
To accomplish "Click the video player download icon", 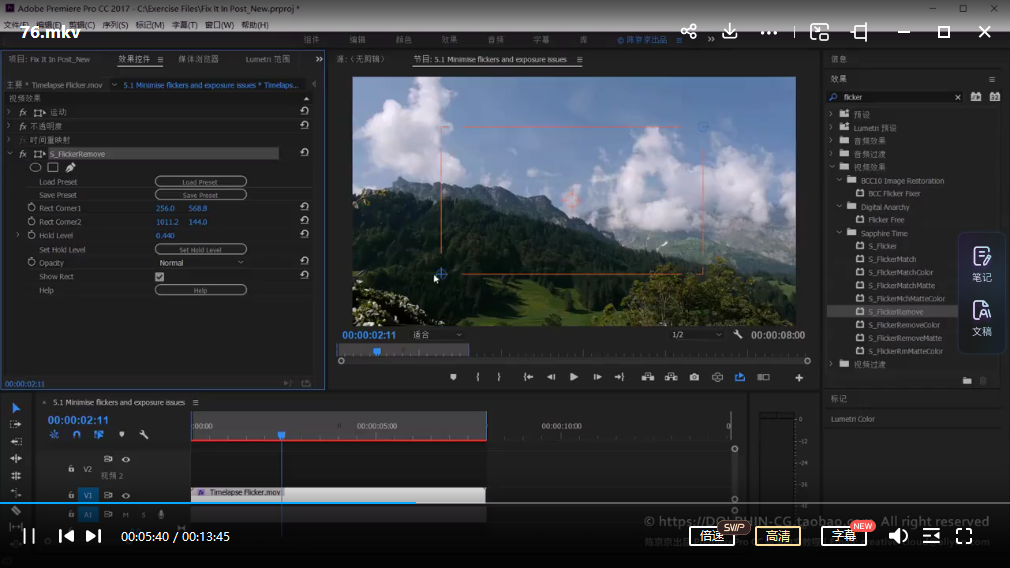I will pyautogui.click(x=730, y=32).
